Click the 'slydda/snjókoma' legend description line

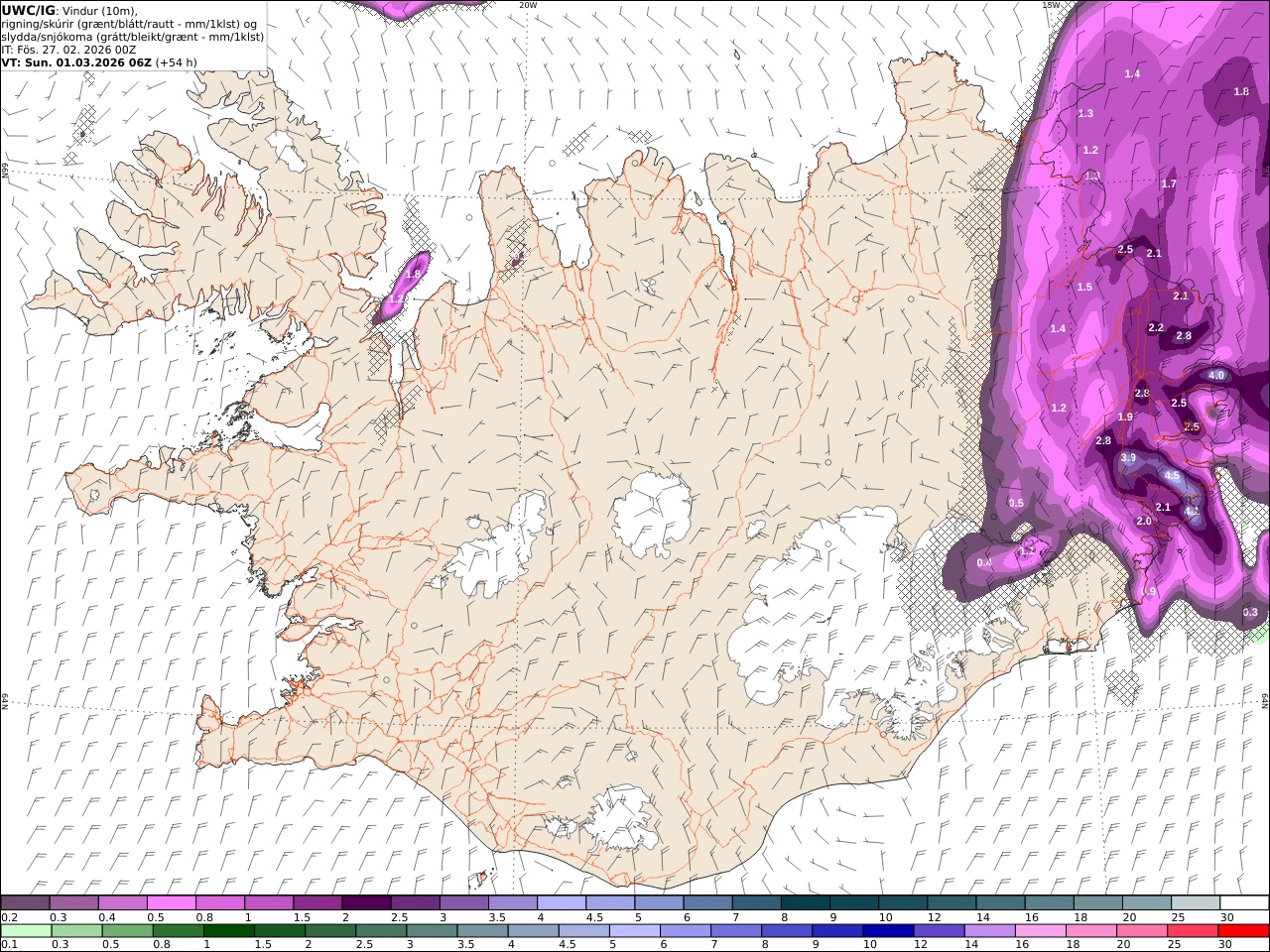click(132, 37)
